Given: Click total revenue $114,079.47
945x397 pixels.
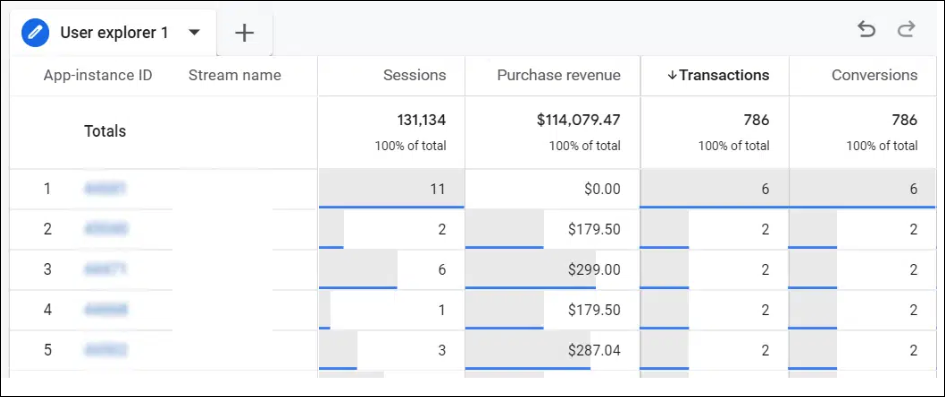Looking at the screenshot, I should coord(579,120).
